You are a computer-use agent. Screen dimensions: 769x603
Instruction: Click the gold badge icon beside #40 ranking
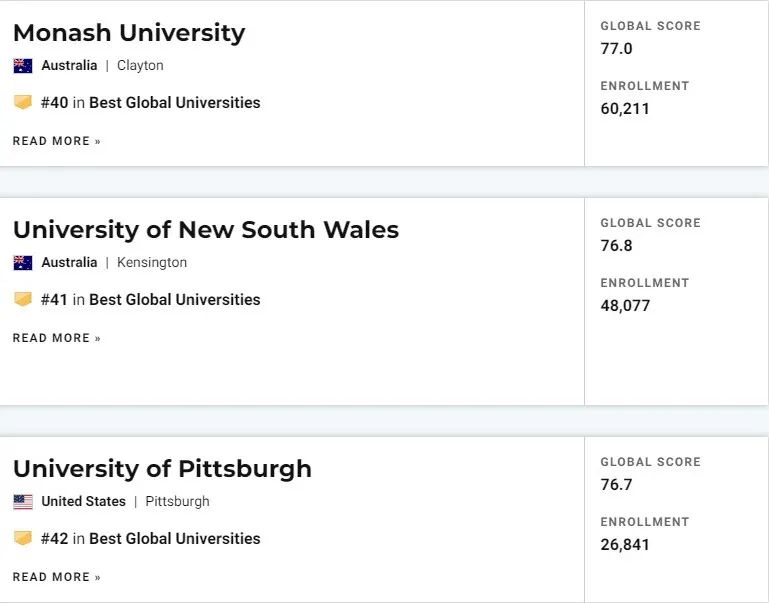click(x=23, y=102)
